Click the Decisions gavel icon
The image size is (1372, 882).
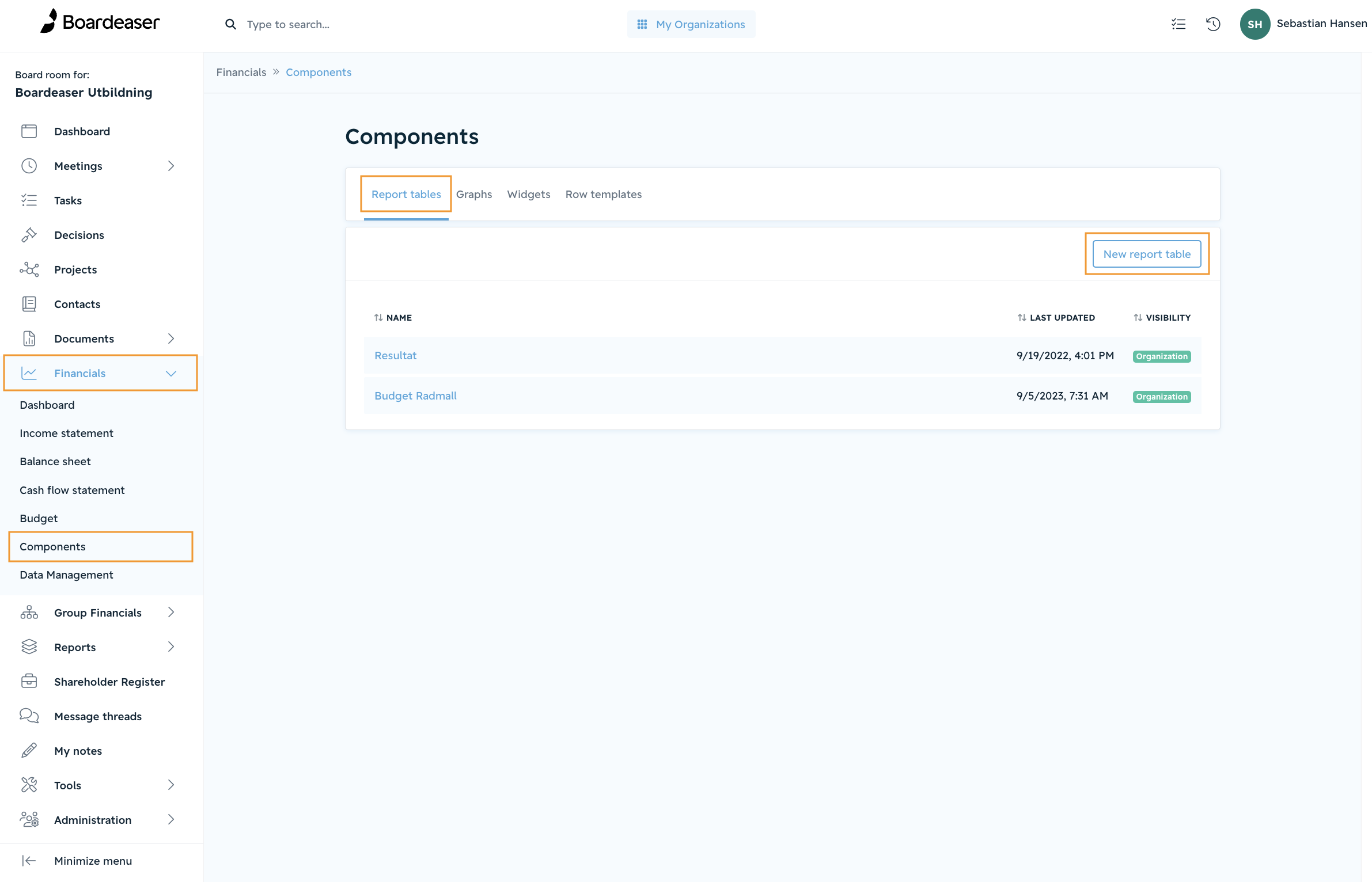coord(29,235)
